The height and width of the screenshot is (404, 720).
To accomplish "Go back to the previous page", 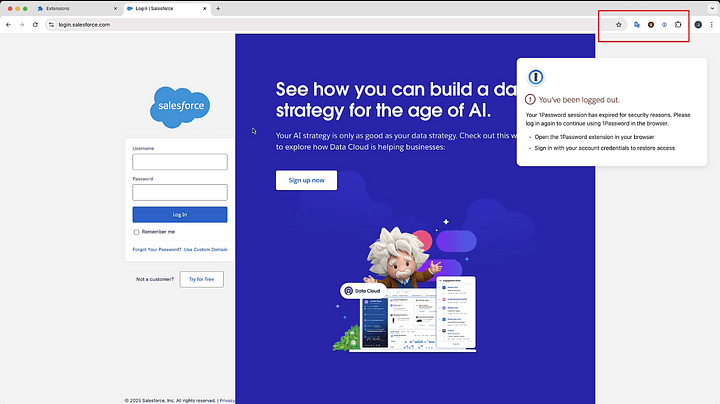I will pyautogui.click(x=8, y=25).
